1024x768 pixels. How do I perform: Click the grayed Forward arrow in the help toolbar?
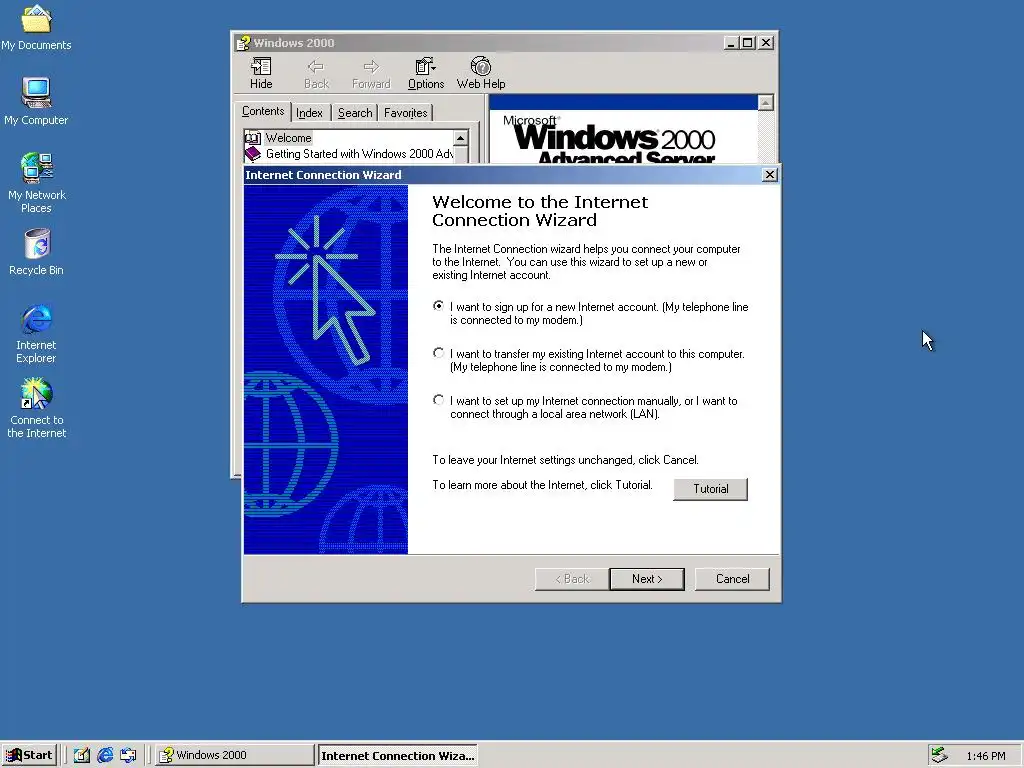click(371, 73)
